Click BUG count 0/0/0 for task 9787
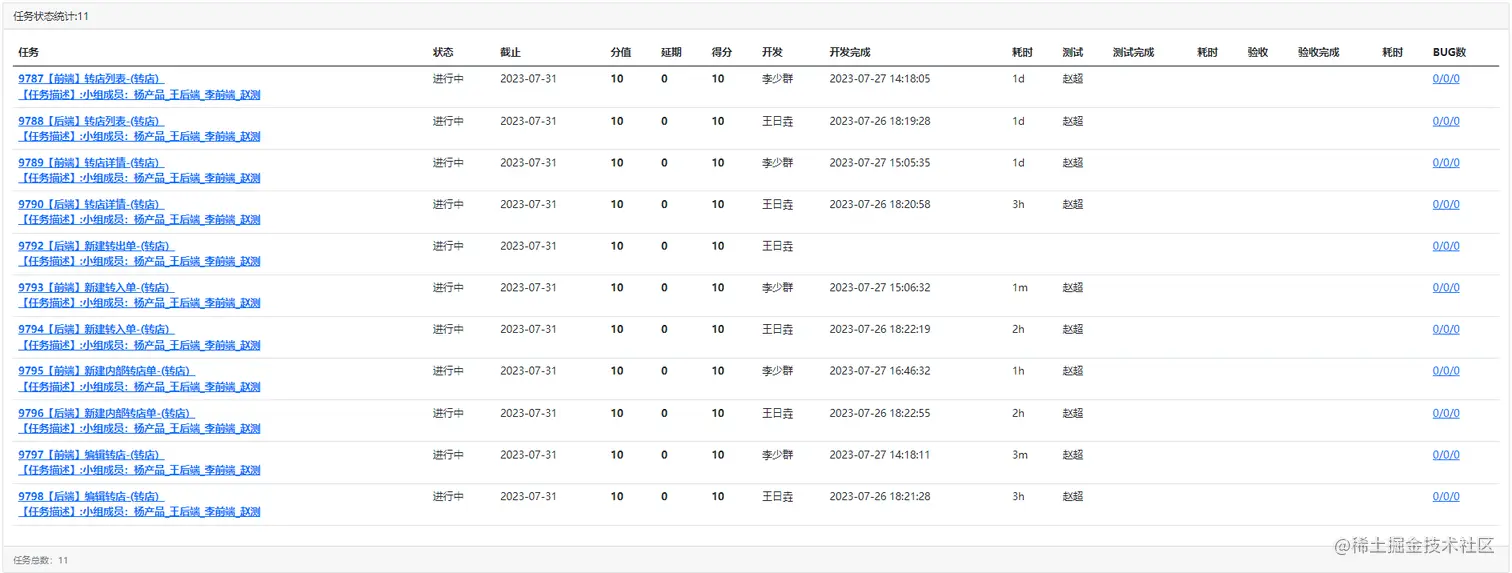Screen dimensions: 1512x573 1446,78
